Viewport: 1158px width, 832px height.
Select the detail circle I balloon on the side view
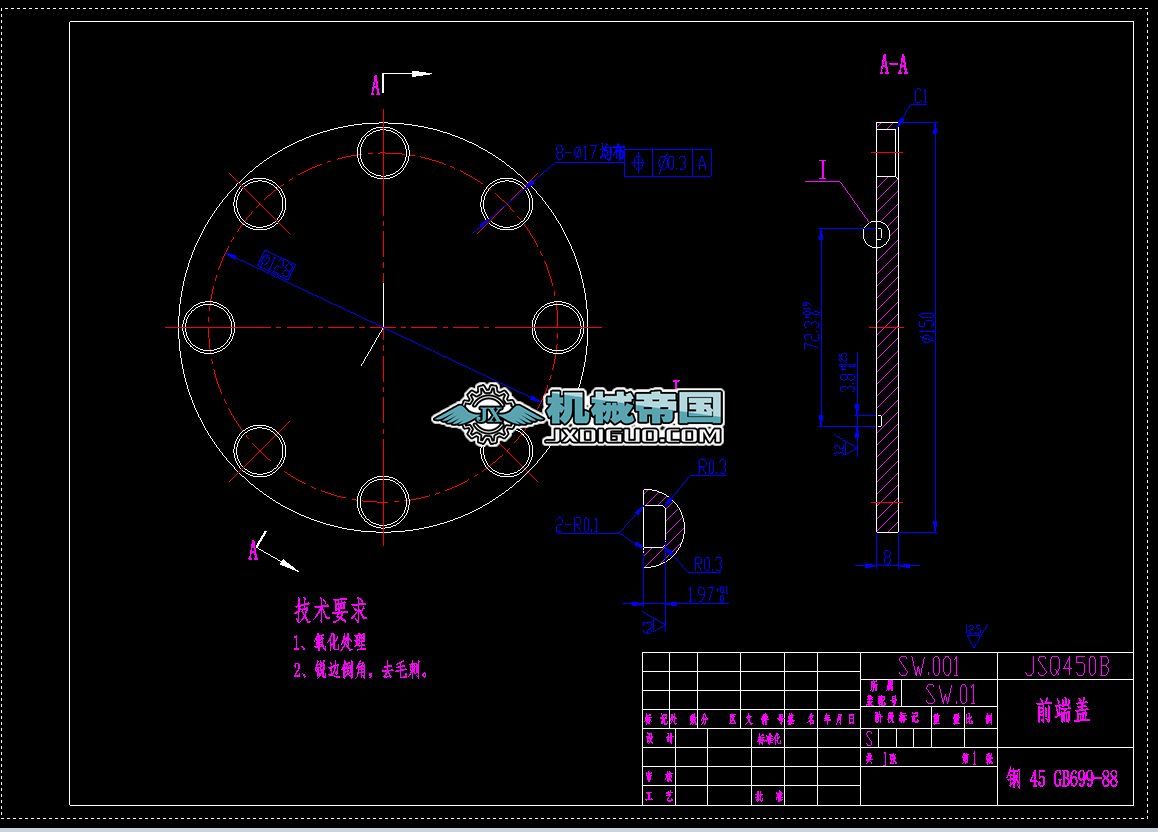tap(877, 233)
